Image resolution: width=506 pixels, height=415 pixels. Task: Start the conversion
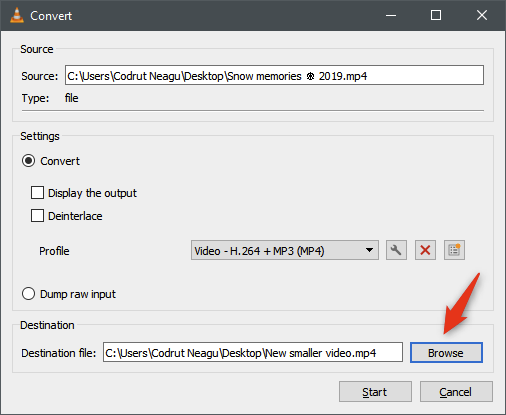(x=375, y=392)
